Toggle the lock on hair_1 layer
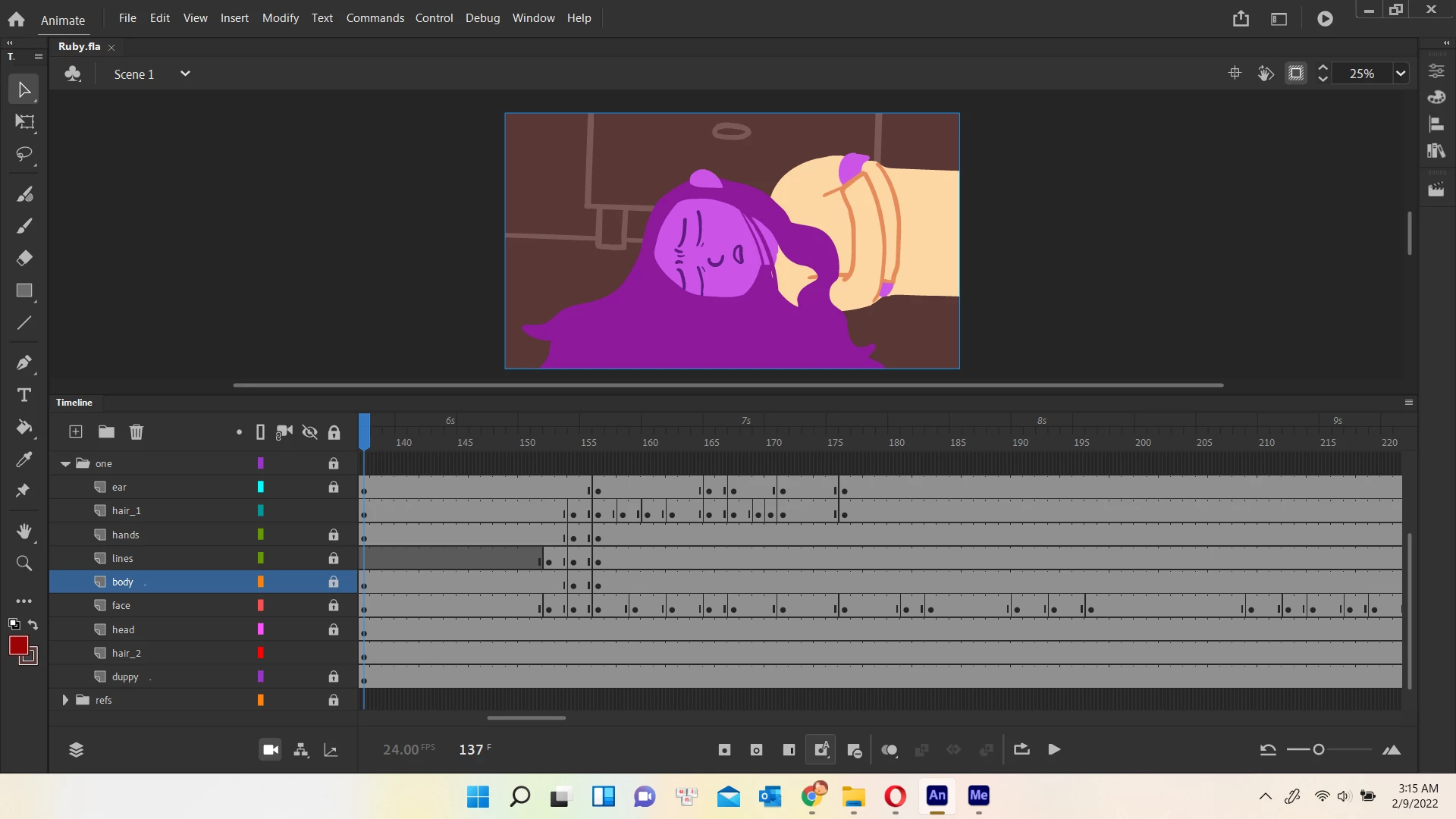The image size is (1456, 819). (x=333, y=511)
